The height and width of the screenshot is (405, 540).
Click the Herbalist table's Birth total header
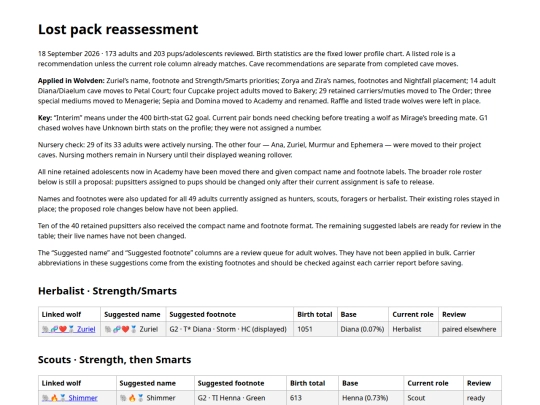[315, 314]
